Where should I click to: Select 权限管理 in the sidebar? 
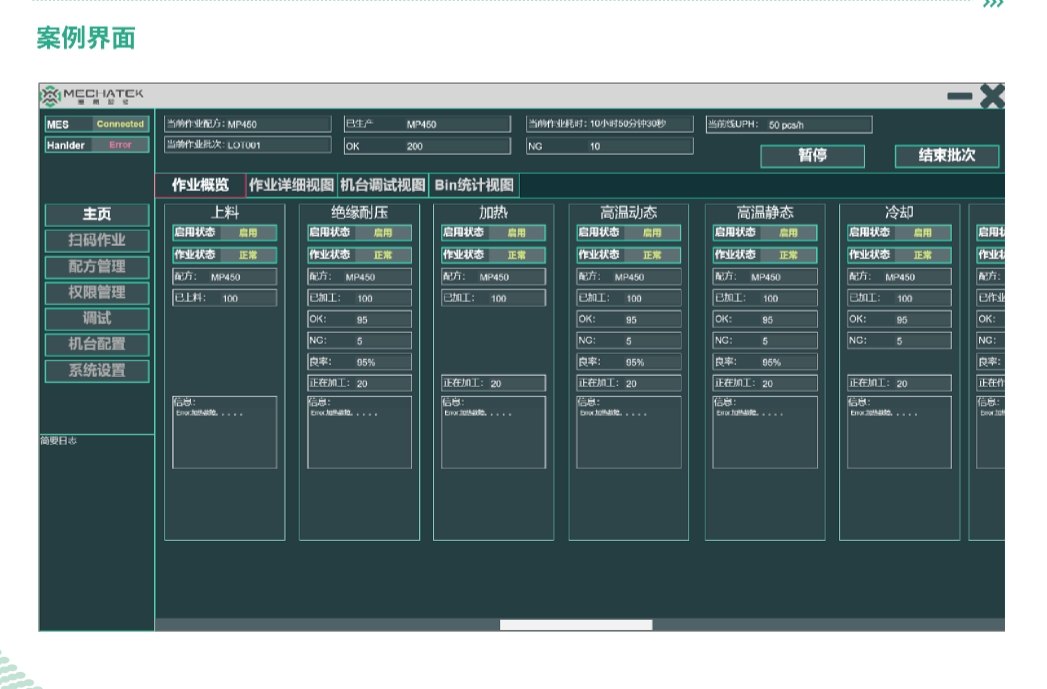(96, 293)
